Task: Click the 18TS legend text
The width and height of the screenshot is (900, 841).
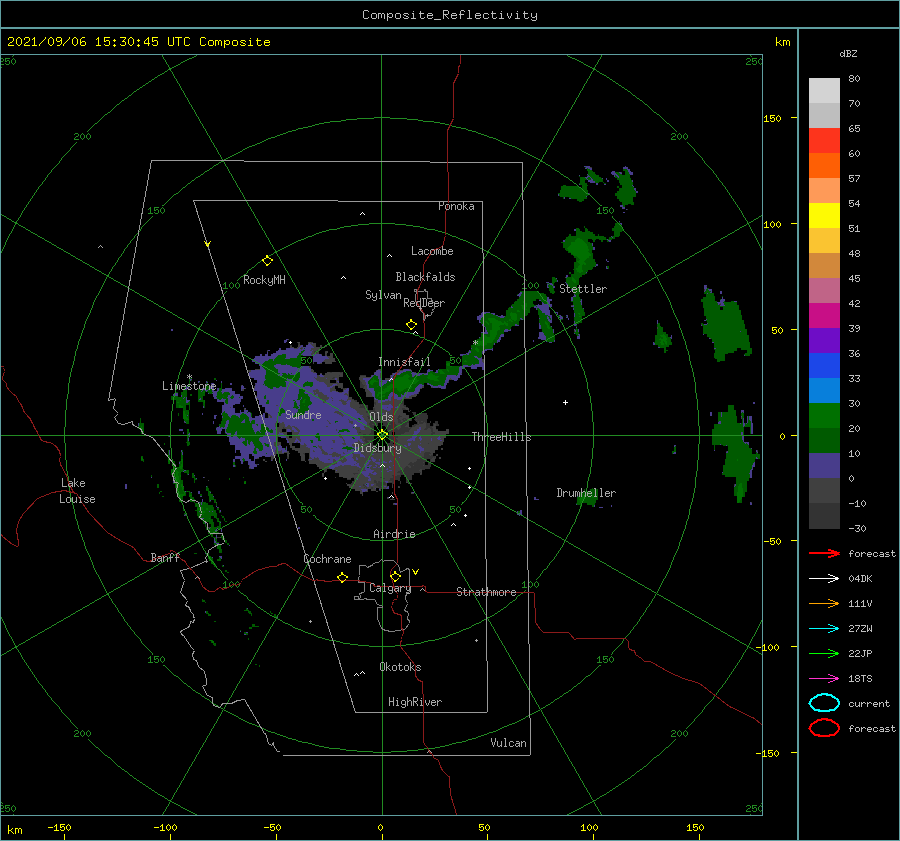Action: [x=860, y=679]
